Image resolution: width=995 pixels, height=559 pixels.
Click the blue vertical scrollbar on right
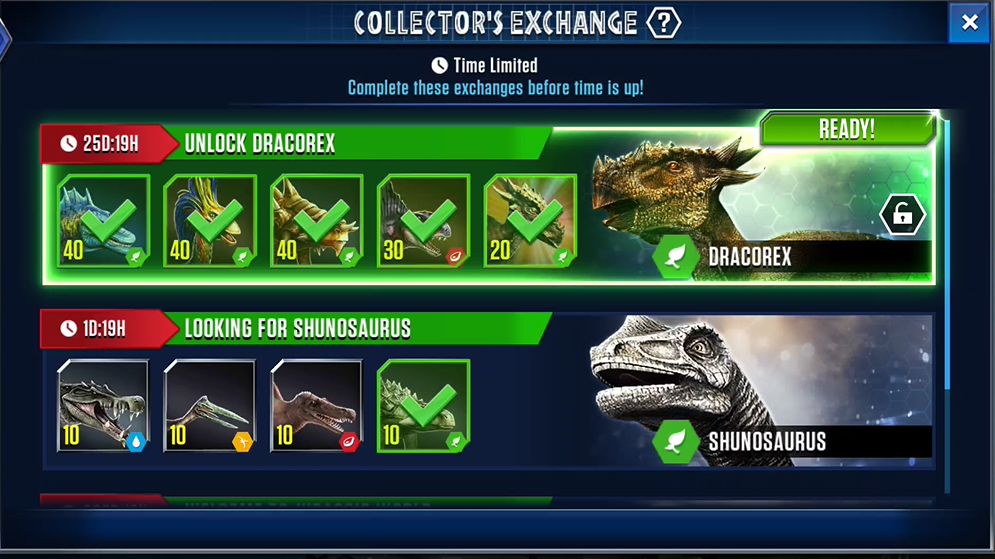(947, 254)
